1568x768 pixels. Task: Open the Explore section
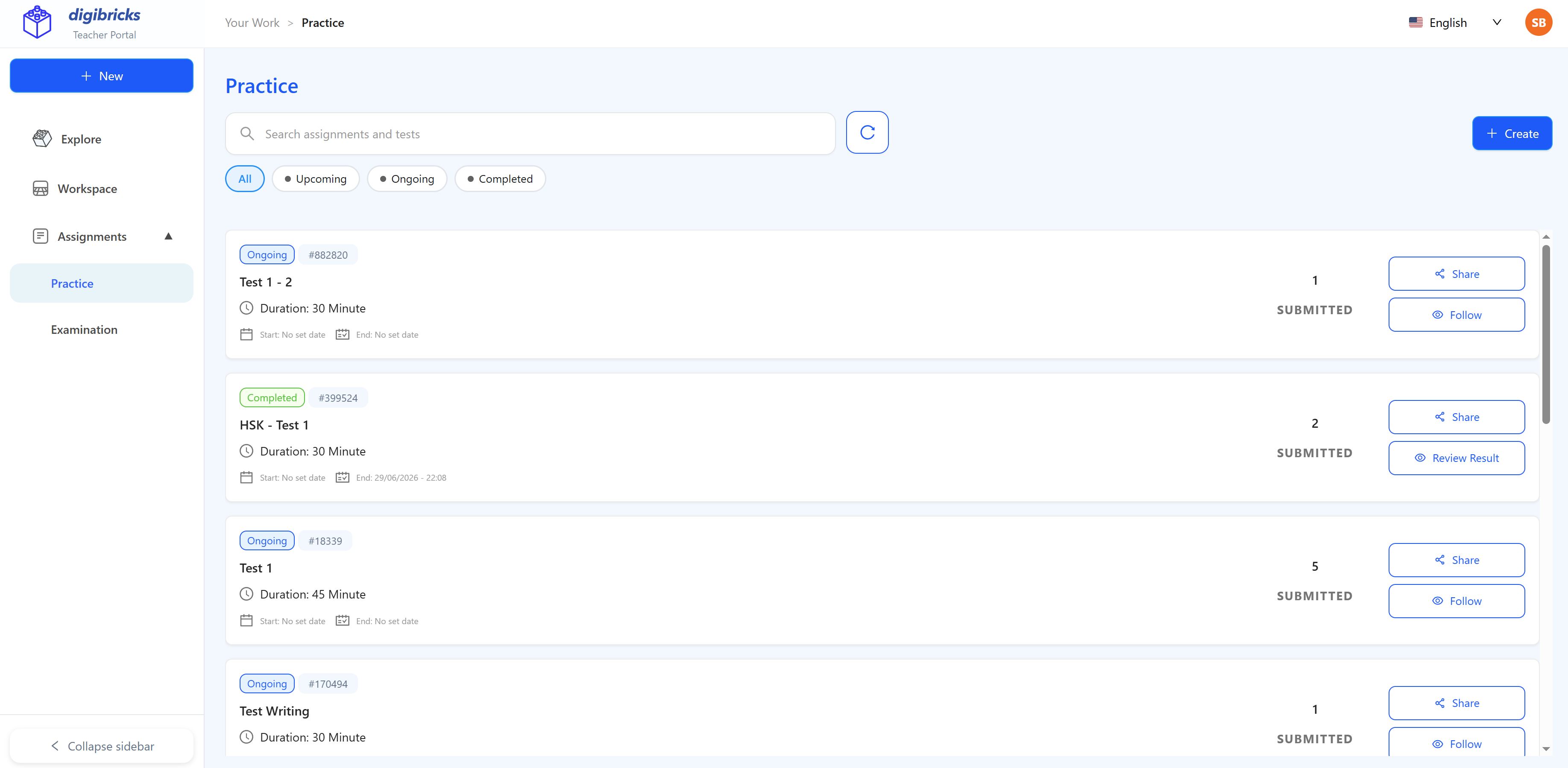(67, 139)
